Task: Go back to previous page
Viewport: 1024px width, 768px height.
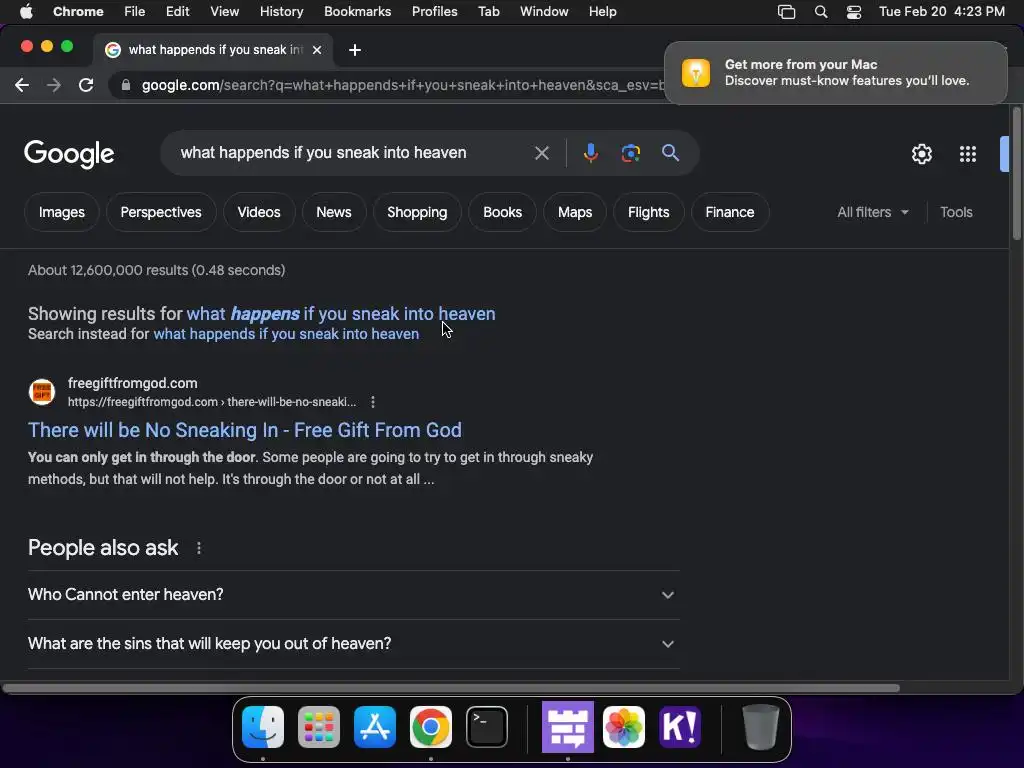Action: [x=22, y=85]
